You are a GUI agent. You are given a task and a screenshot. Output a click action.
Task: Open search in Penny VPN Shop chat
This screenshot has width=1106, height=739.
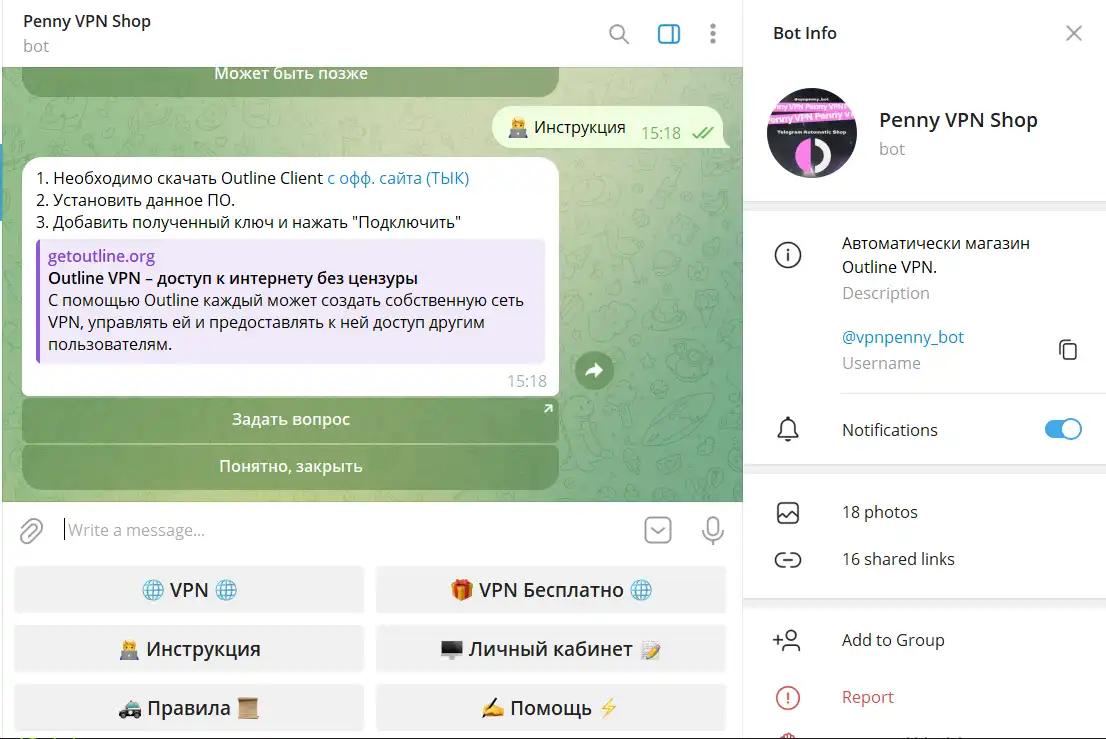click(x=619, y=34)
